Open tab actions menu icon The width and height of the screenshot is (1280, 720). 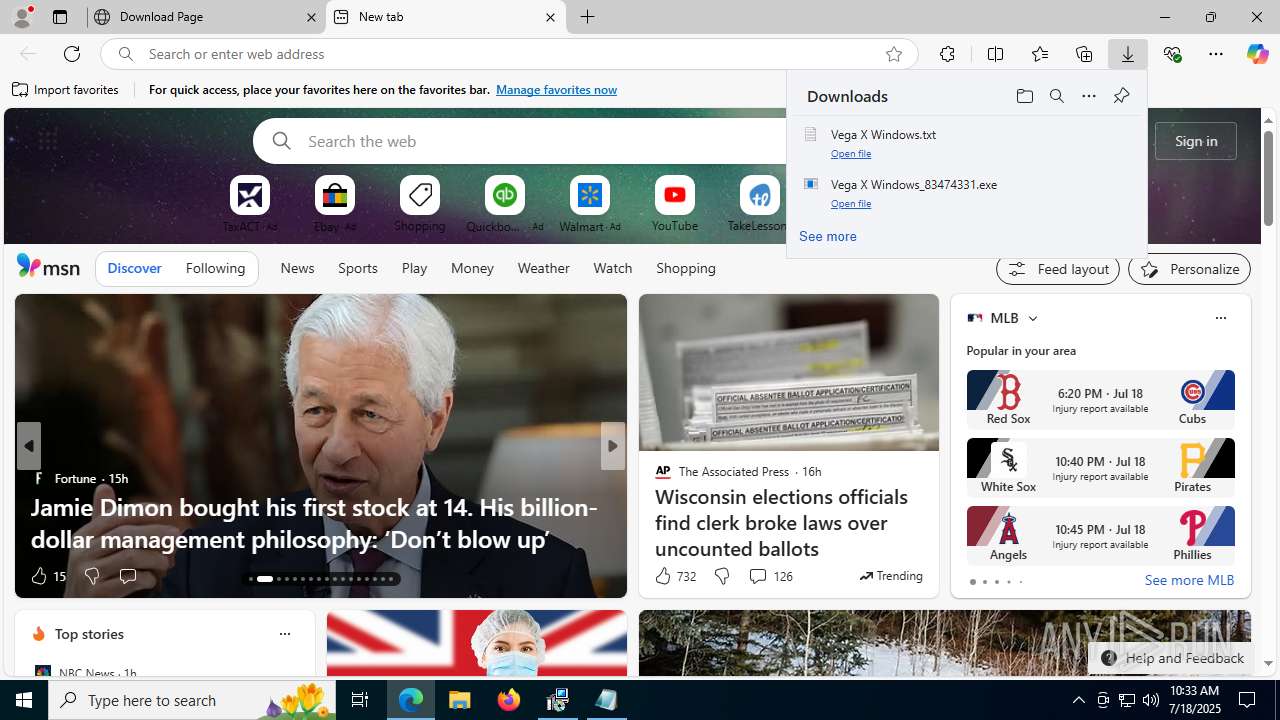pyautogui.click(x=60, y=17)
